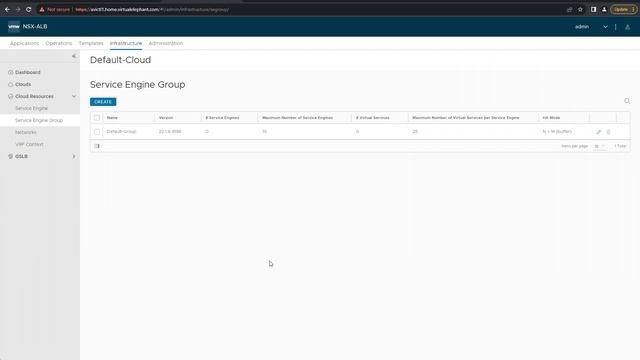Open Clouds in the sidebar
This screenshot has height=360, width=640.
click(x=23, y=84)
